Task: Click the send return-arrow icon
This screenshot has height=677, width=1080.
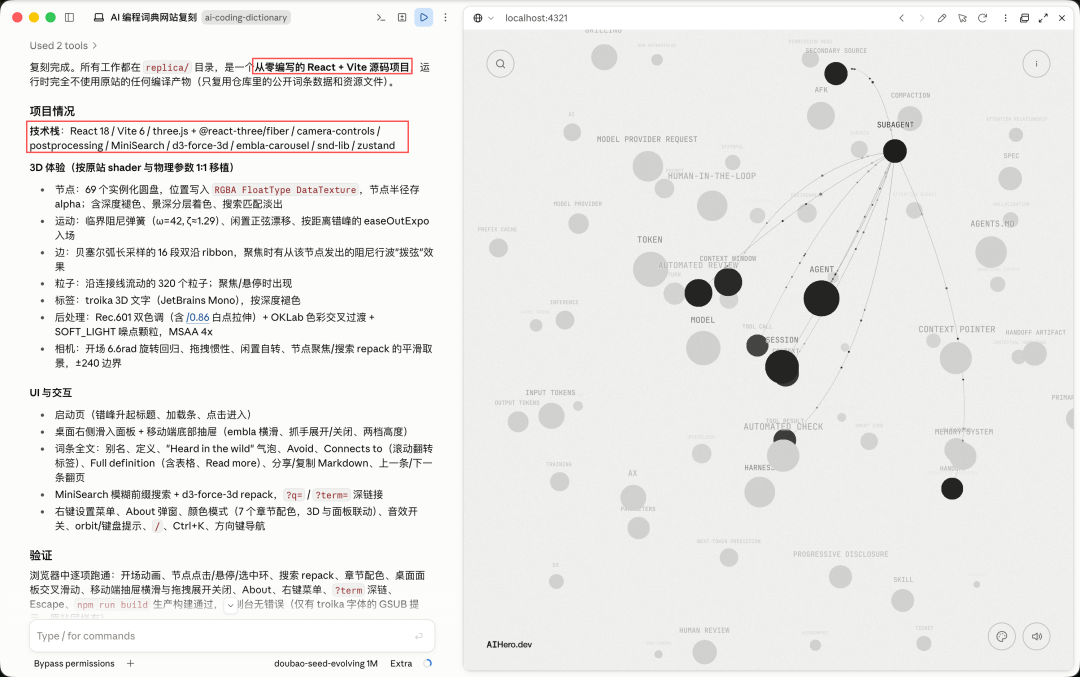Action: (x=419, y=636)
